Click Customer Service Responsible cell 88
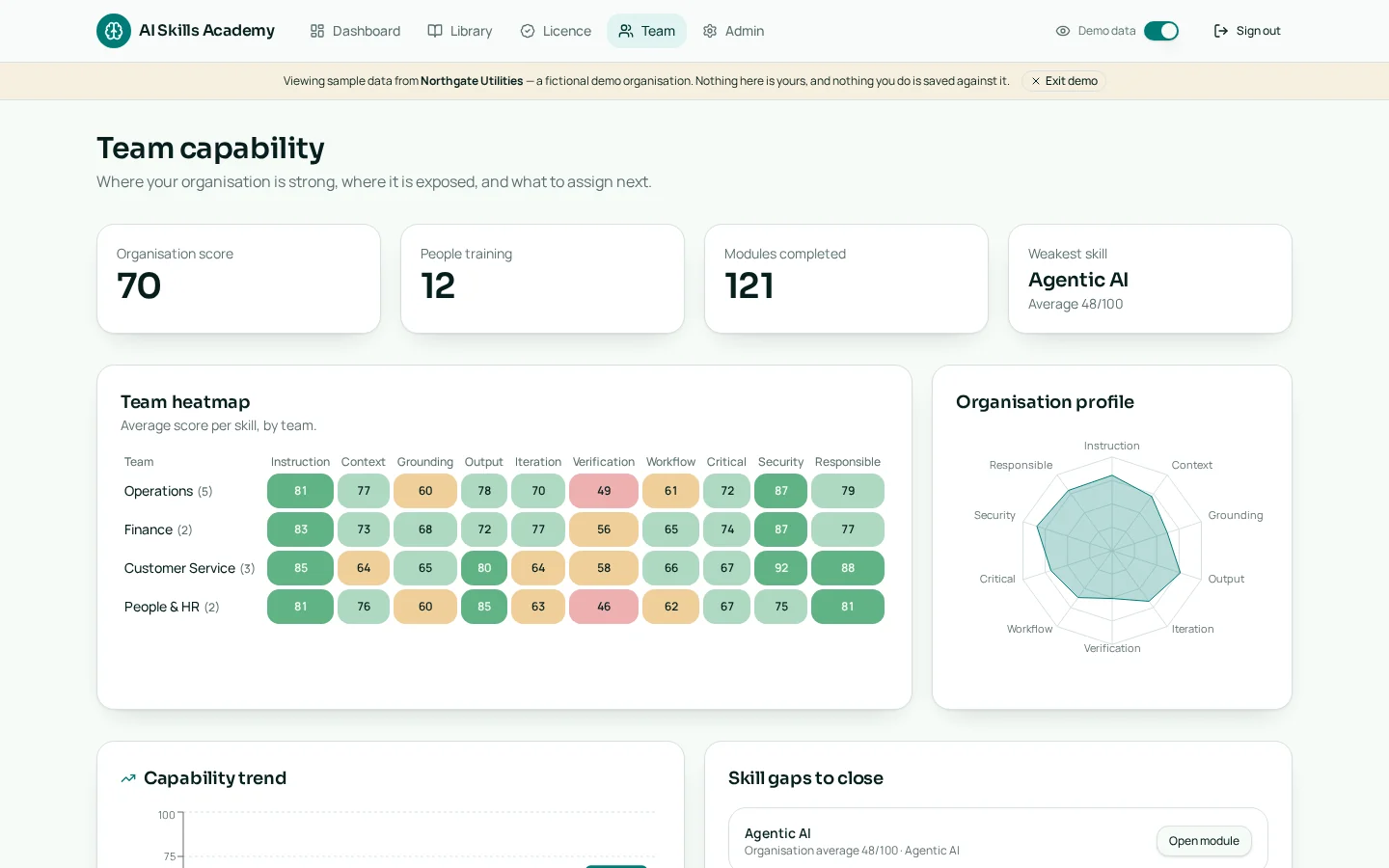Viewport: 1389px width, 868px height. 848,568
